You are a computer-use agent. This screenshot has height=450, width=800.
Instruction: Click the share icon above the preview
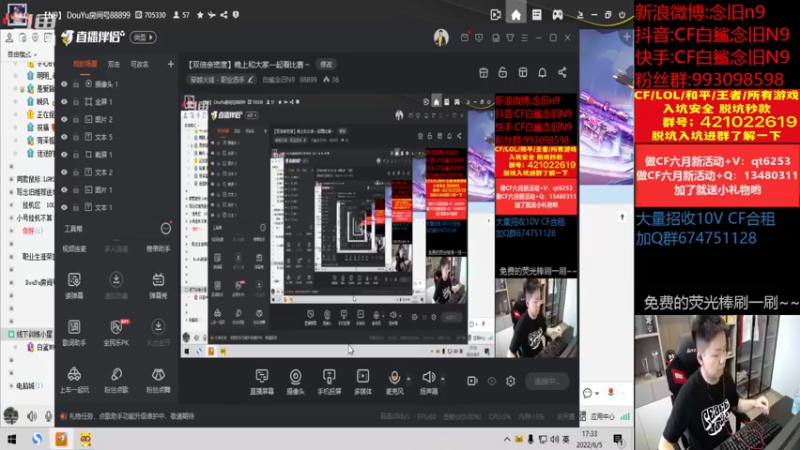coord(562,72)
